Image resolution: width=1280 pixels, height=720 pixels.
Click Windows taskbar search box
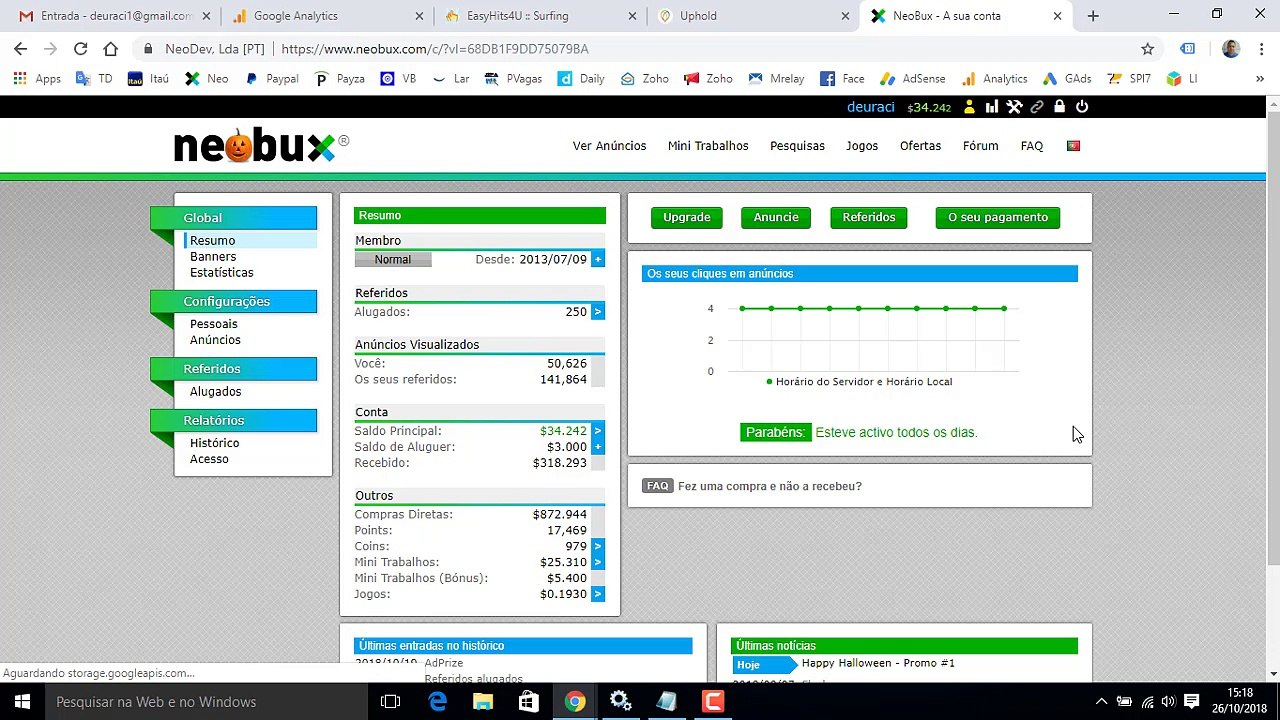pos(205,702)
